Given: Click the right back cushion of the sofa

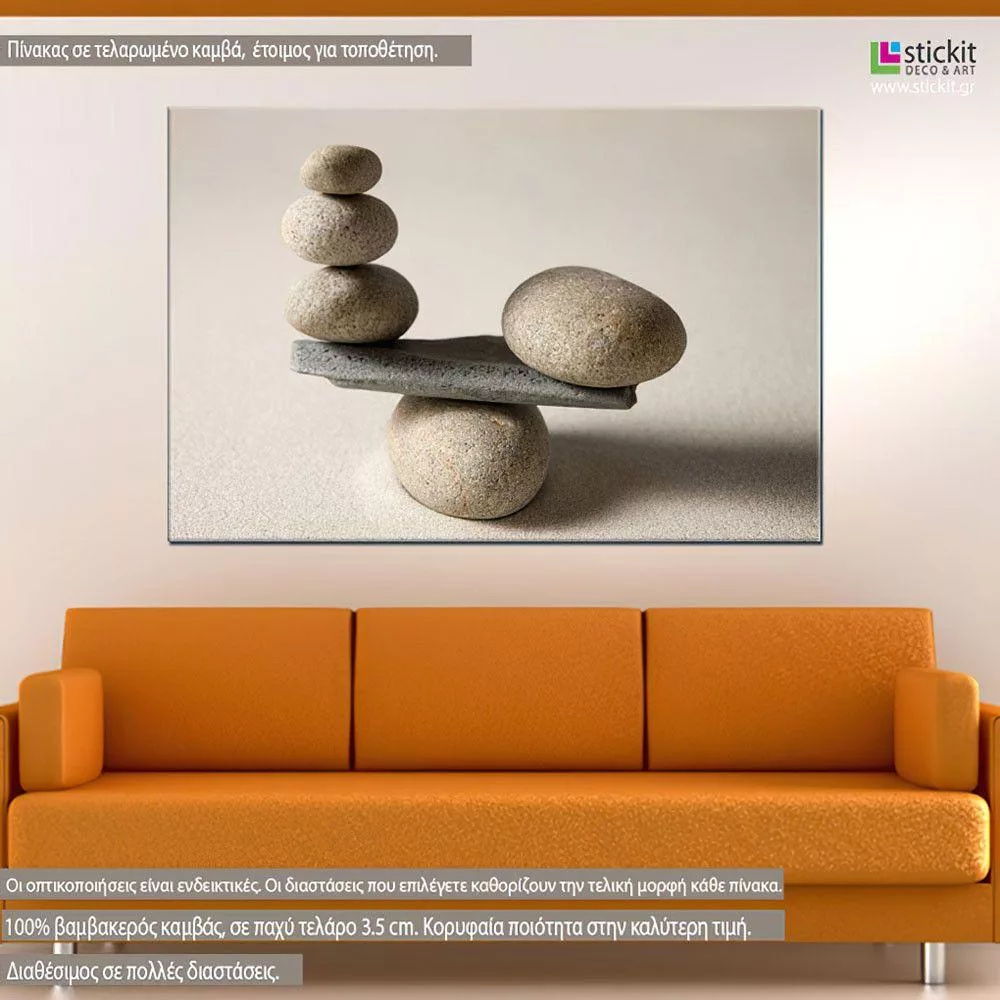Looking at the screenshot, I should tap(790, 688).
